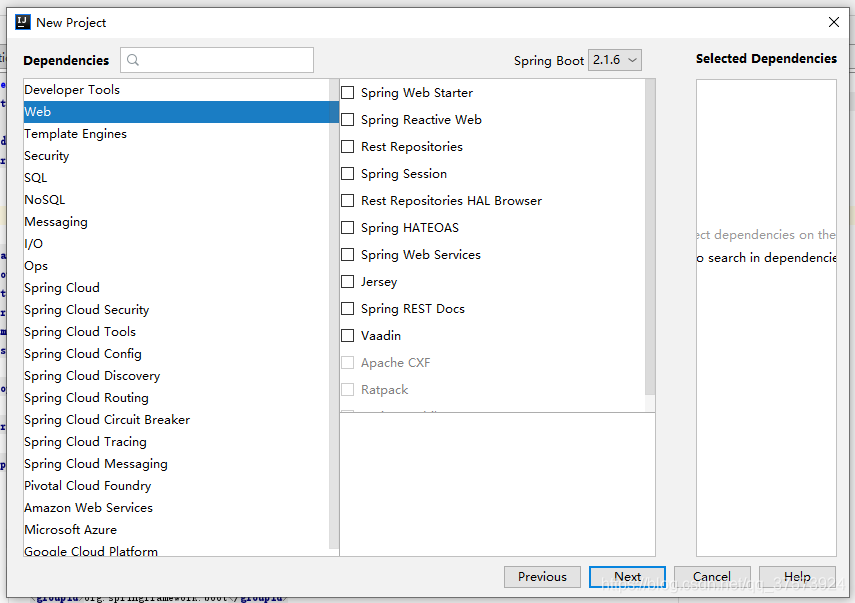
Task: Open Template Engines category
Action: click(177, 134)
